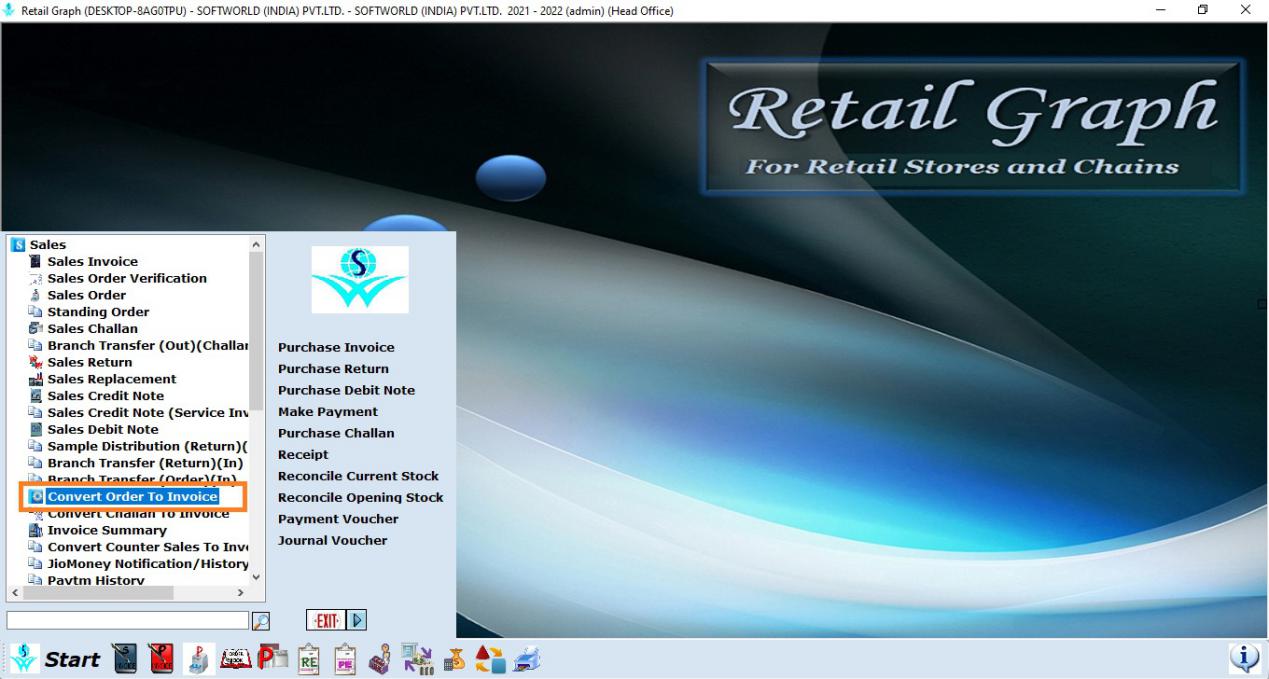
Task: Open the Make Payment shortcut
Action: point(328,412)
